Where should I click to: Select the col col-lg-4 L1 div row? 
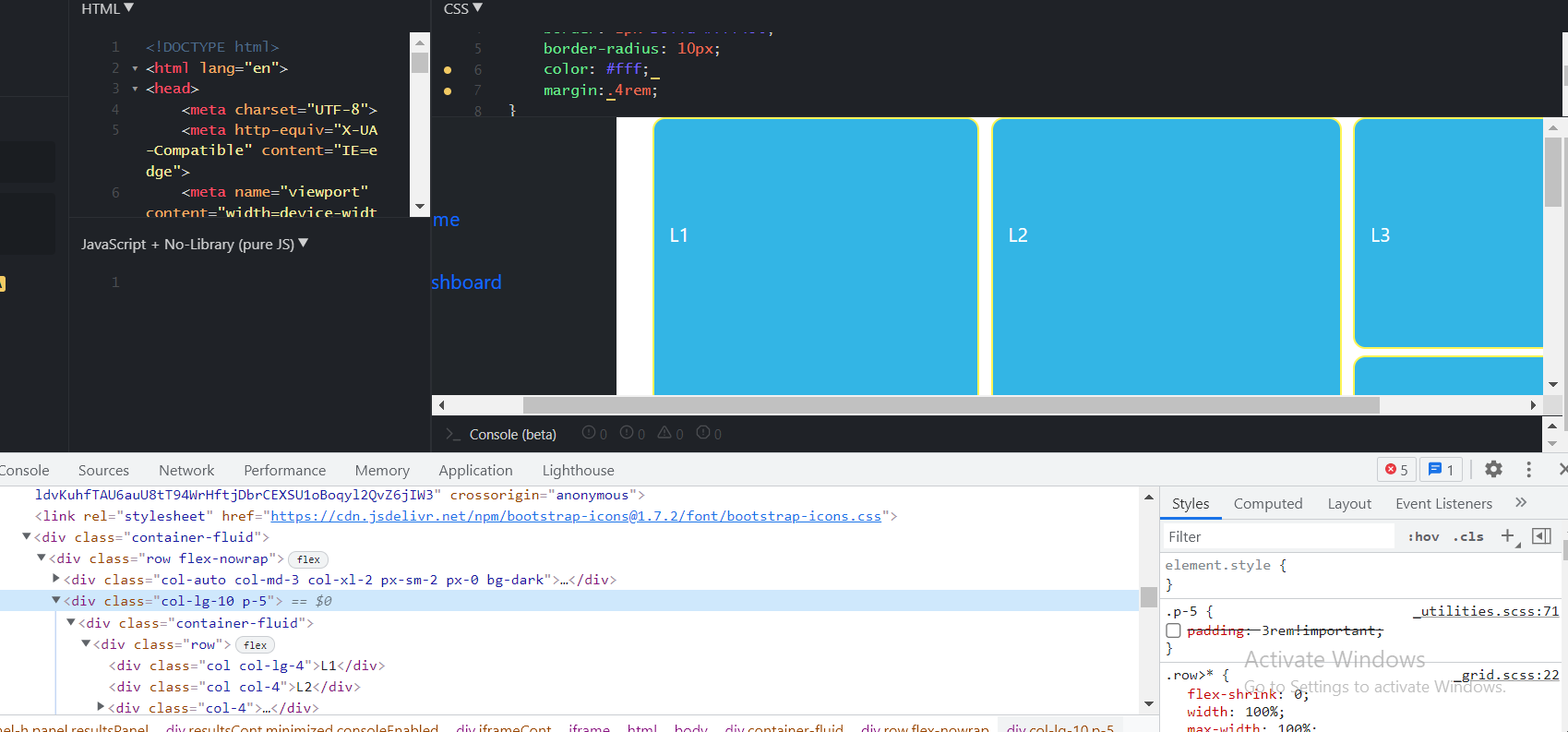pos(247,666)
